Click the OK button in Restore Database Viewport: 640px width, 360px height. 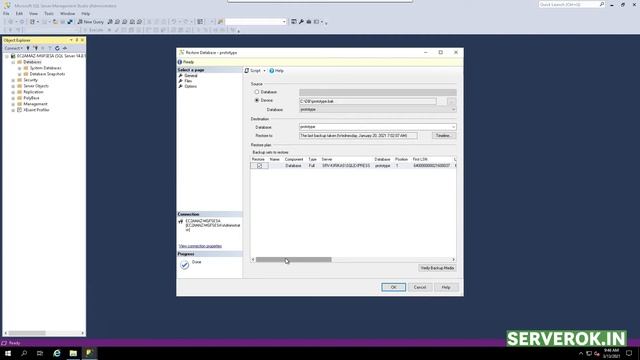[x=393, y=287]
